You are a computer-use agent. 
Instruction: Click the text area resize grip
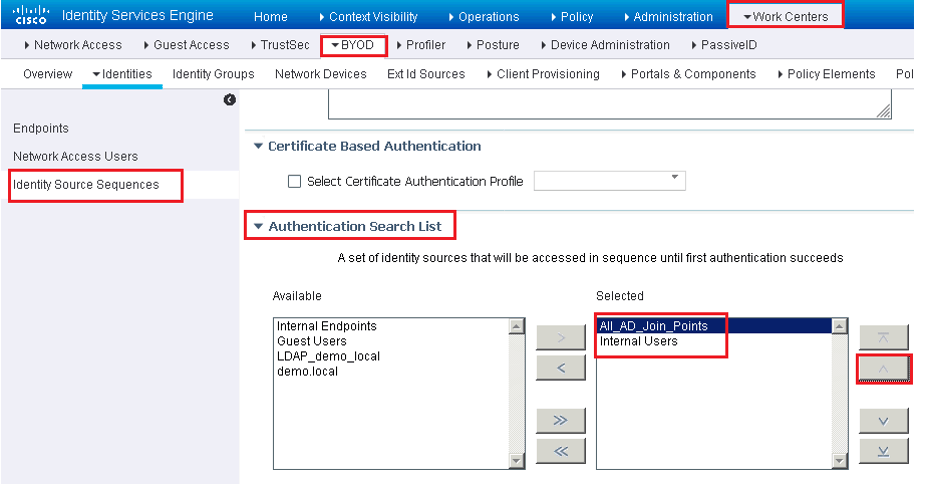click(x=884, y=111)
